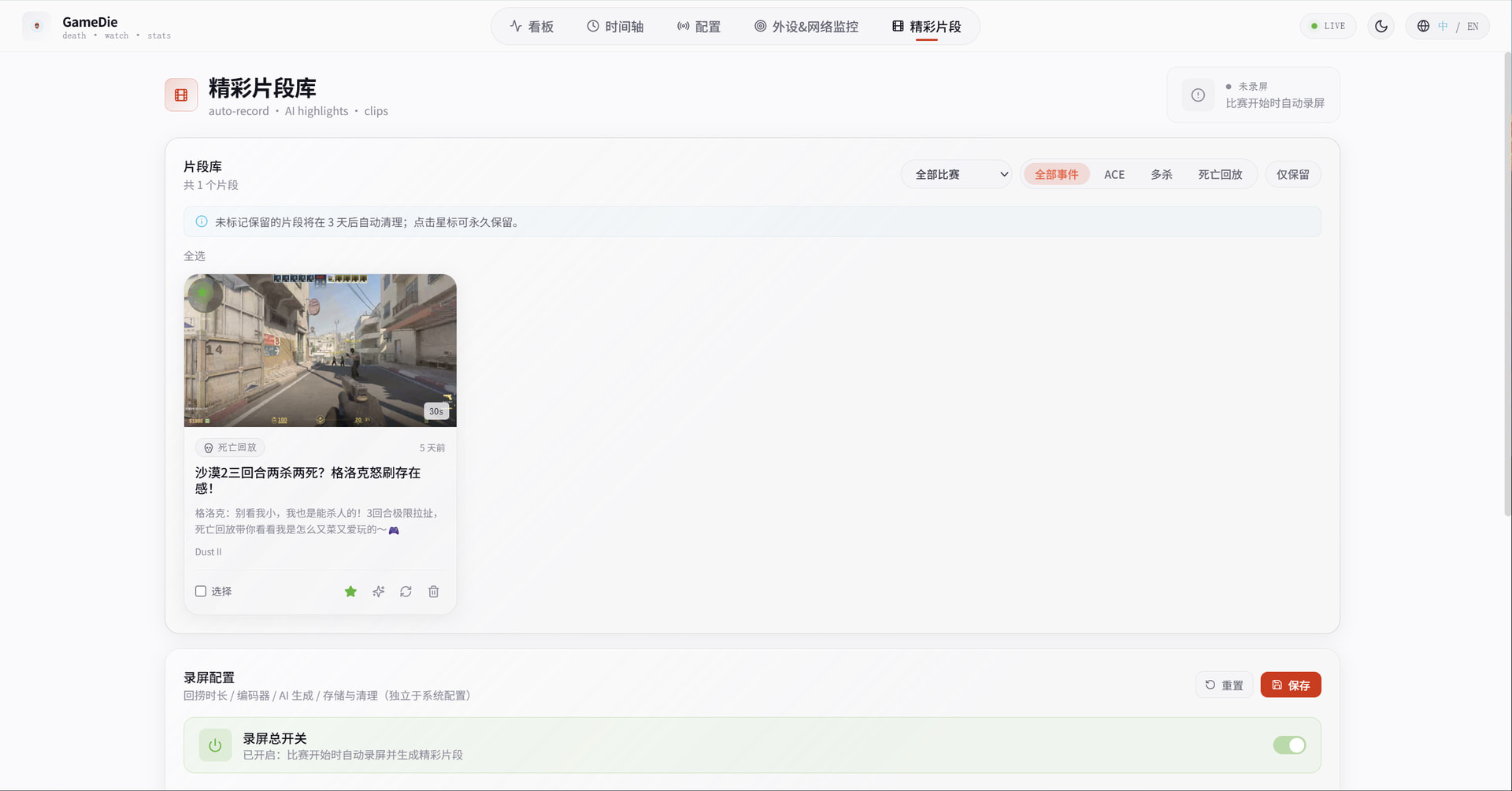
Task: Click the GameDie logo icon
Action: pyautogui.click(x=36, y=26)
